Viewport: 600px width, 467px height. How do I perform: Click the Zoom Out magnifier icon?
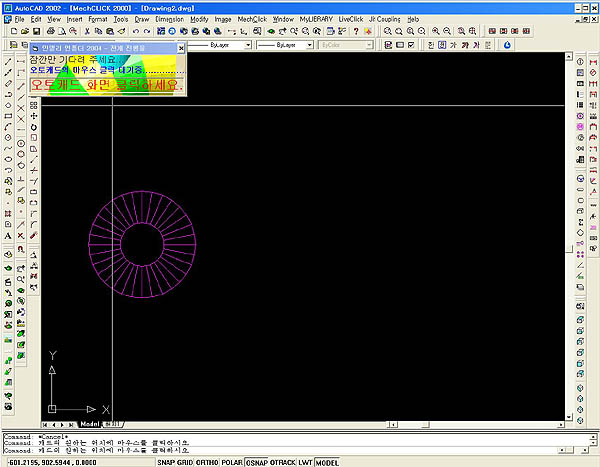(447, 31)
